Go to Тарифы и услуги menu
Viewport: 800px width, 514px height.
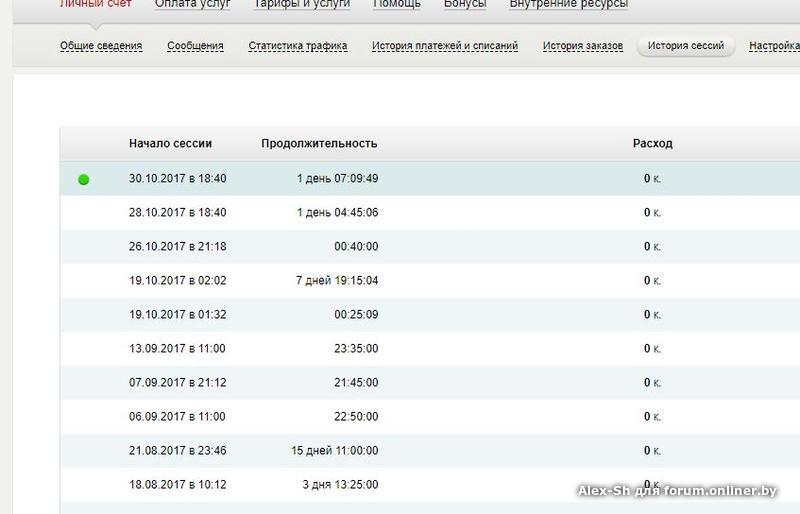click(x=302, y=4)
